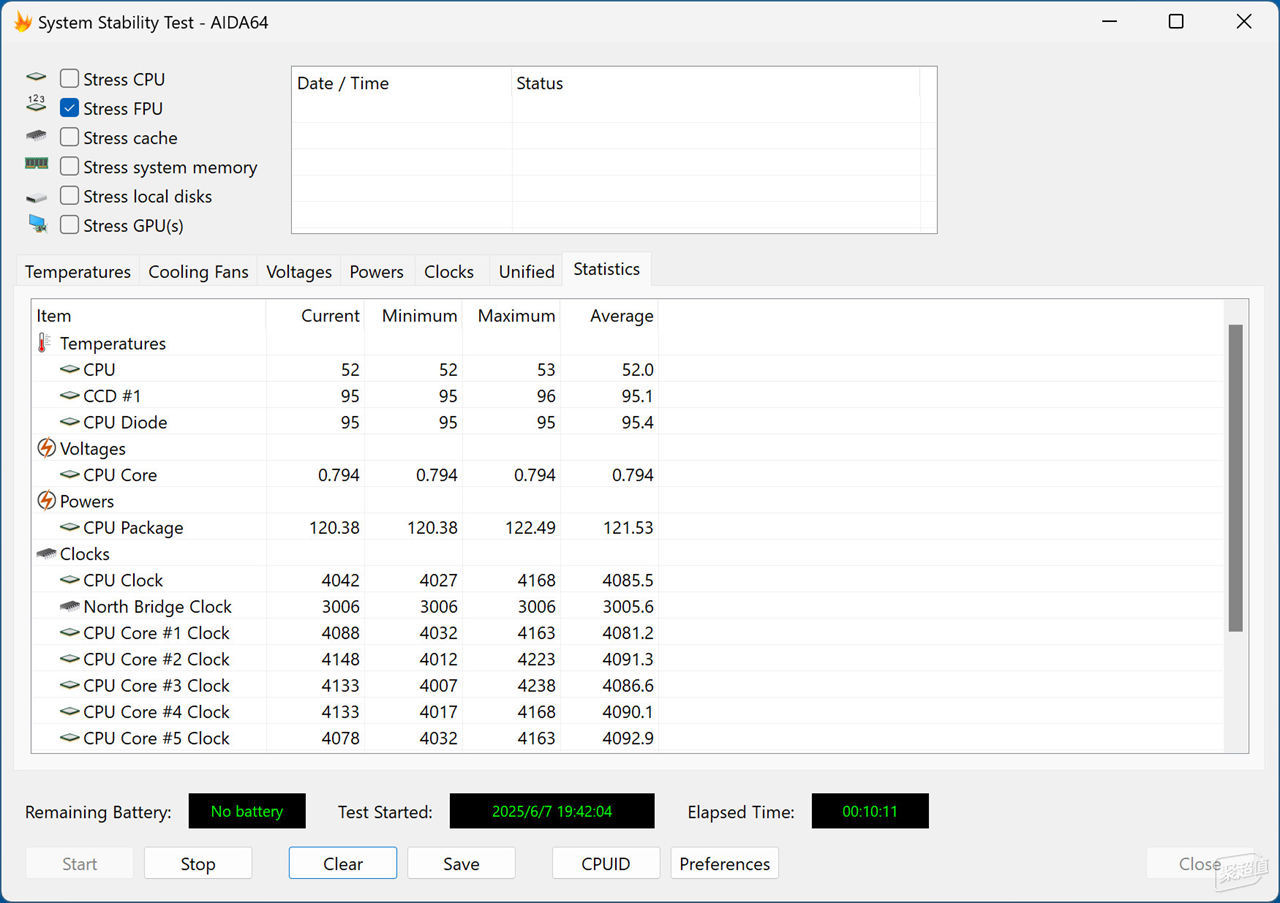The image size is (1280, 903).
Task: Click the Save button
Action: (x=461, y=864)
